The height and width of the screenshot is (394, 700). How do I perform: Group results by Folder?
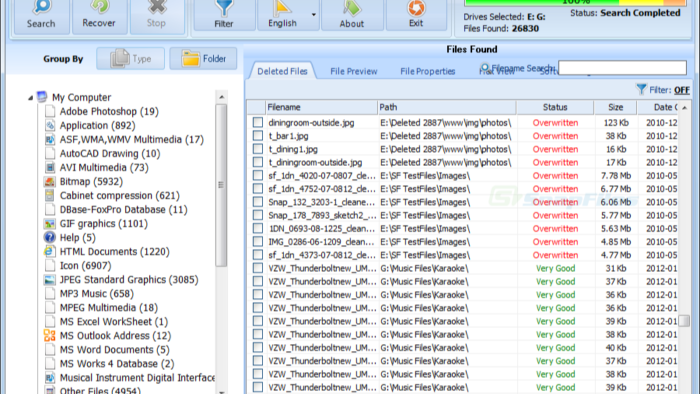pos(203,58)
